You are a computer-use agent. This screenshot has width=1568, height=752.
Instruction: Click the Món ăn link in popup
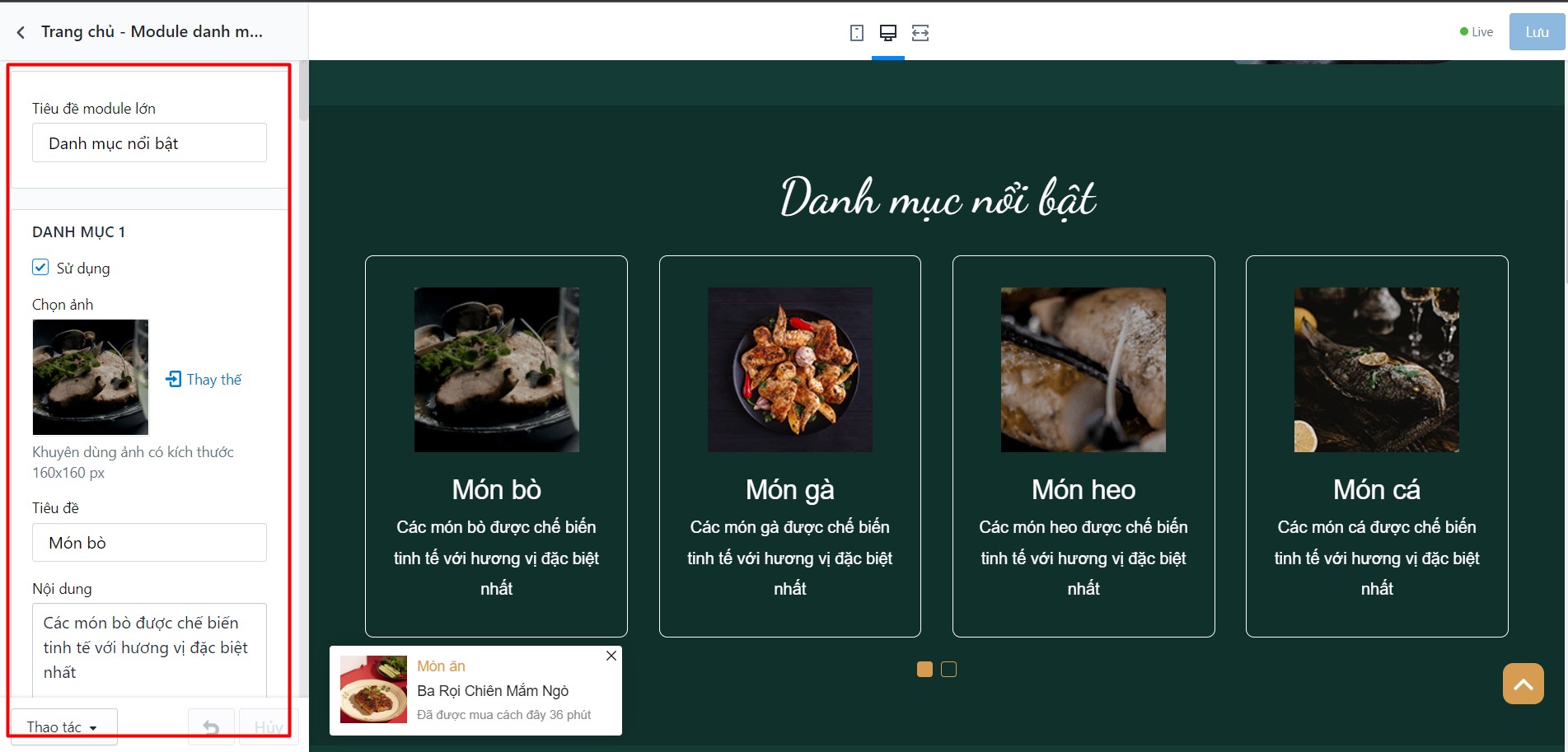(441, 666)
